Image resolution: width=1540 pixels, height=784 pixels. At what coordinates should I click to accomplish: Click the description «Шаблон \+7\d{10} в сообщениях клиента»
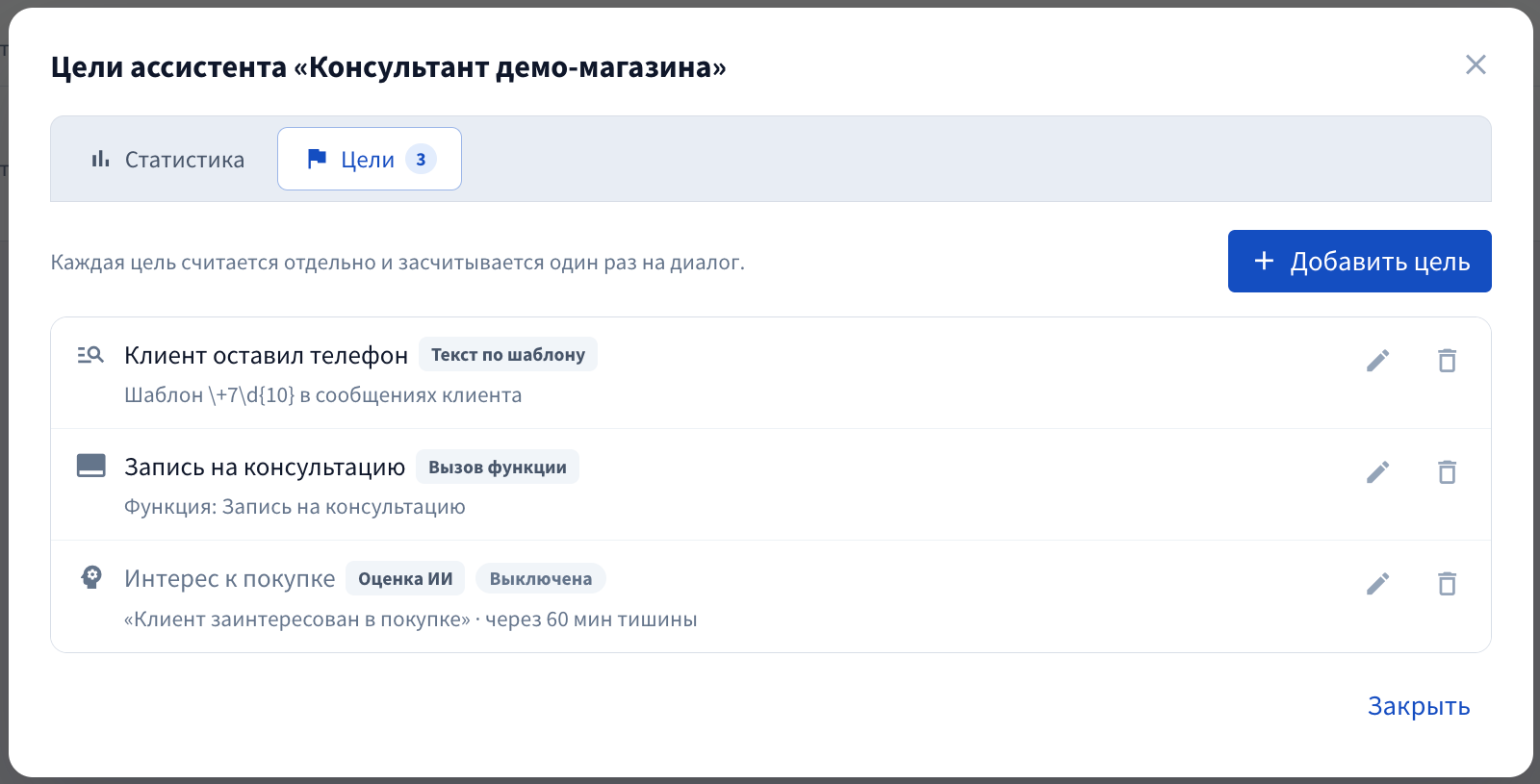pyautogui.click(x=323, y=395)
